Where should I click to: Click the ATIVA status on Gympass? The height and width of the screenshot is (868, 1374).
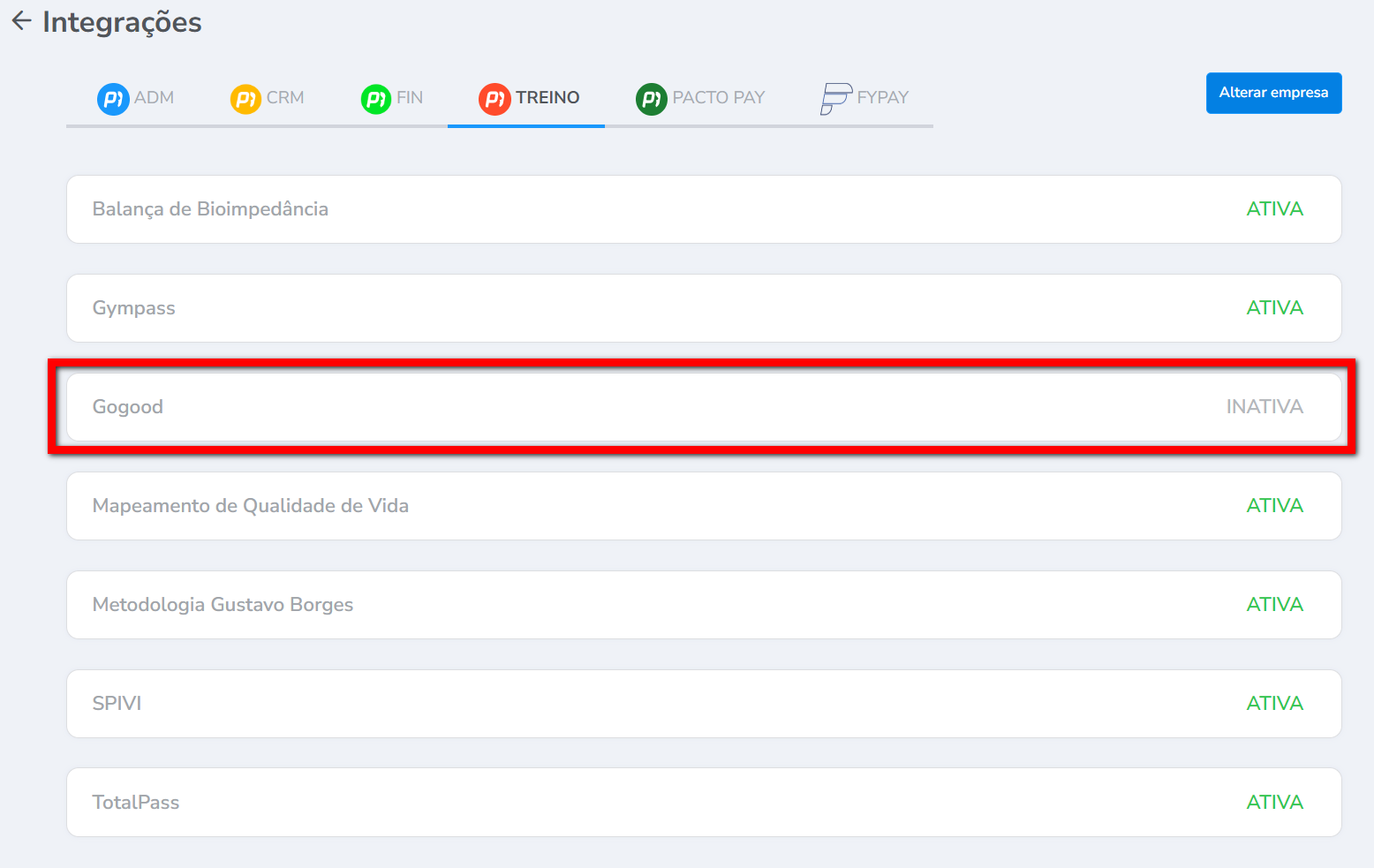point(1274,308)
